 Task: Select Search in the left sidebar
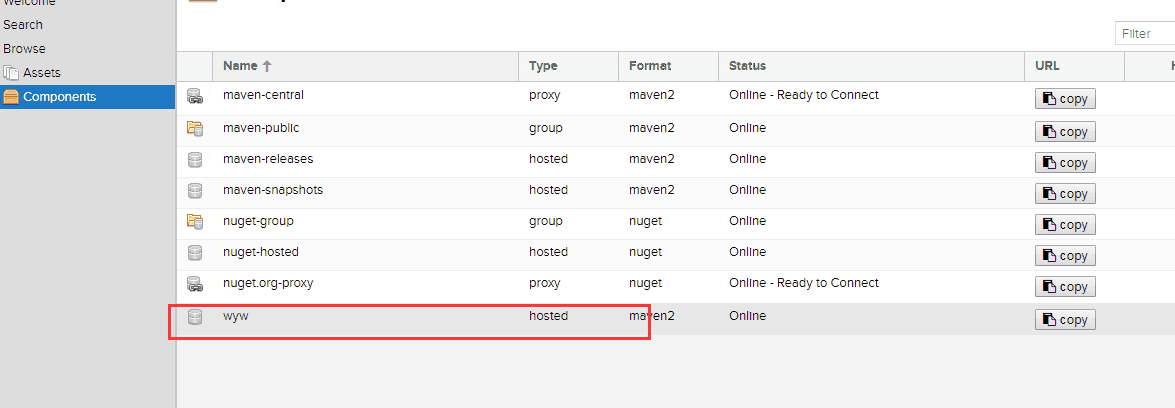(x=23, y=24)
